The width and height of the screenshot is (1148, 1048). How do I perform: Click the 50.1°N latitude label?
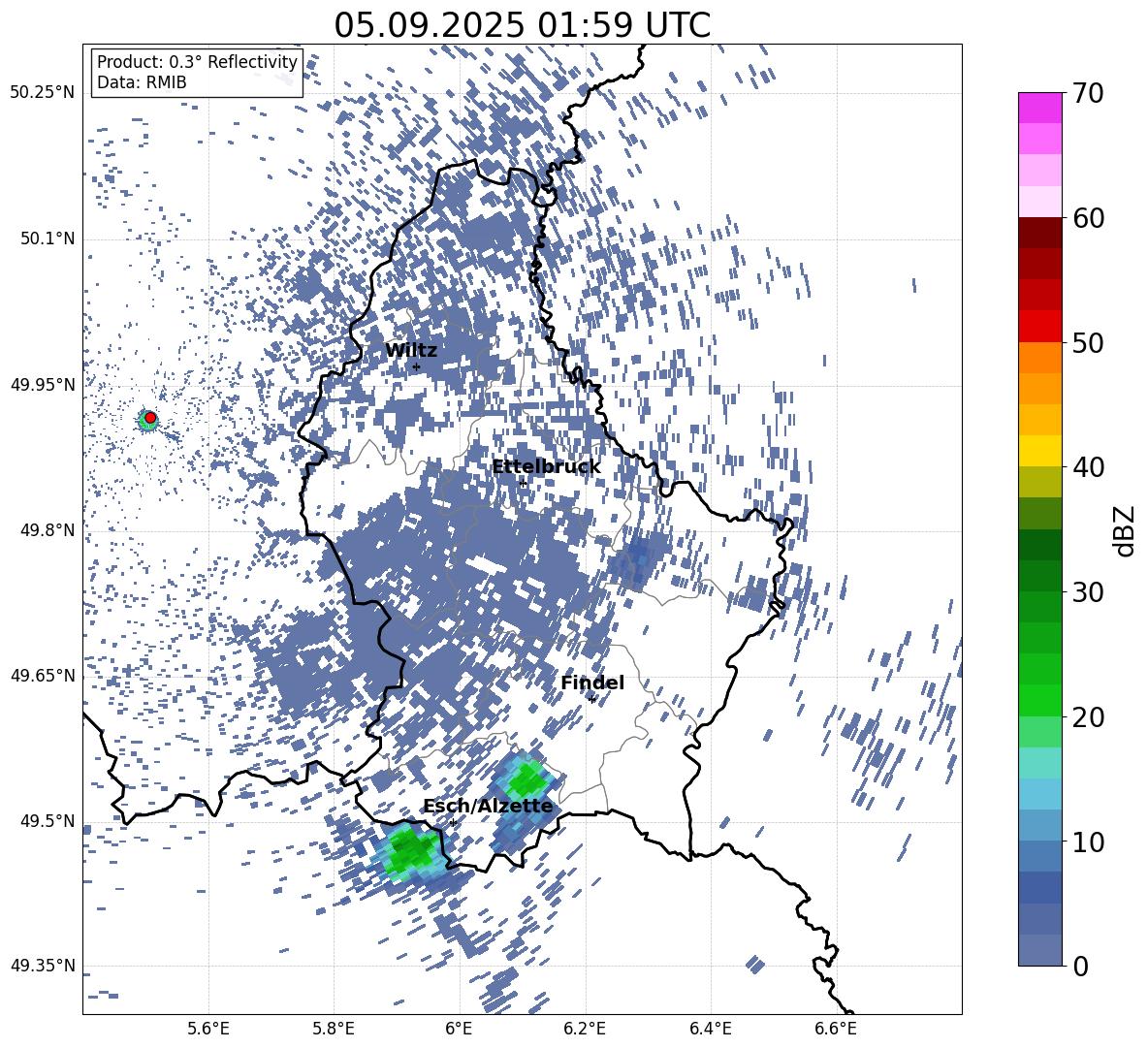(48, 239)
